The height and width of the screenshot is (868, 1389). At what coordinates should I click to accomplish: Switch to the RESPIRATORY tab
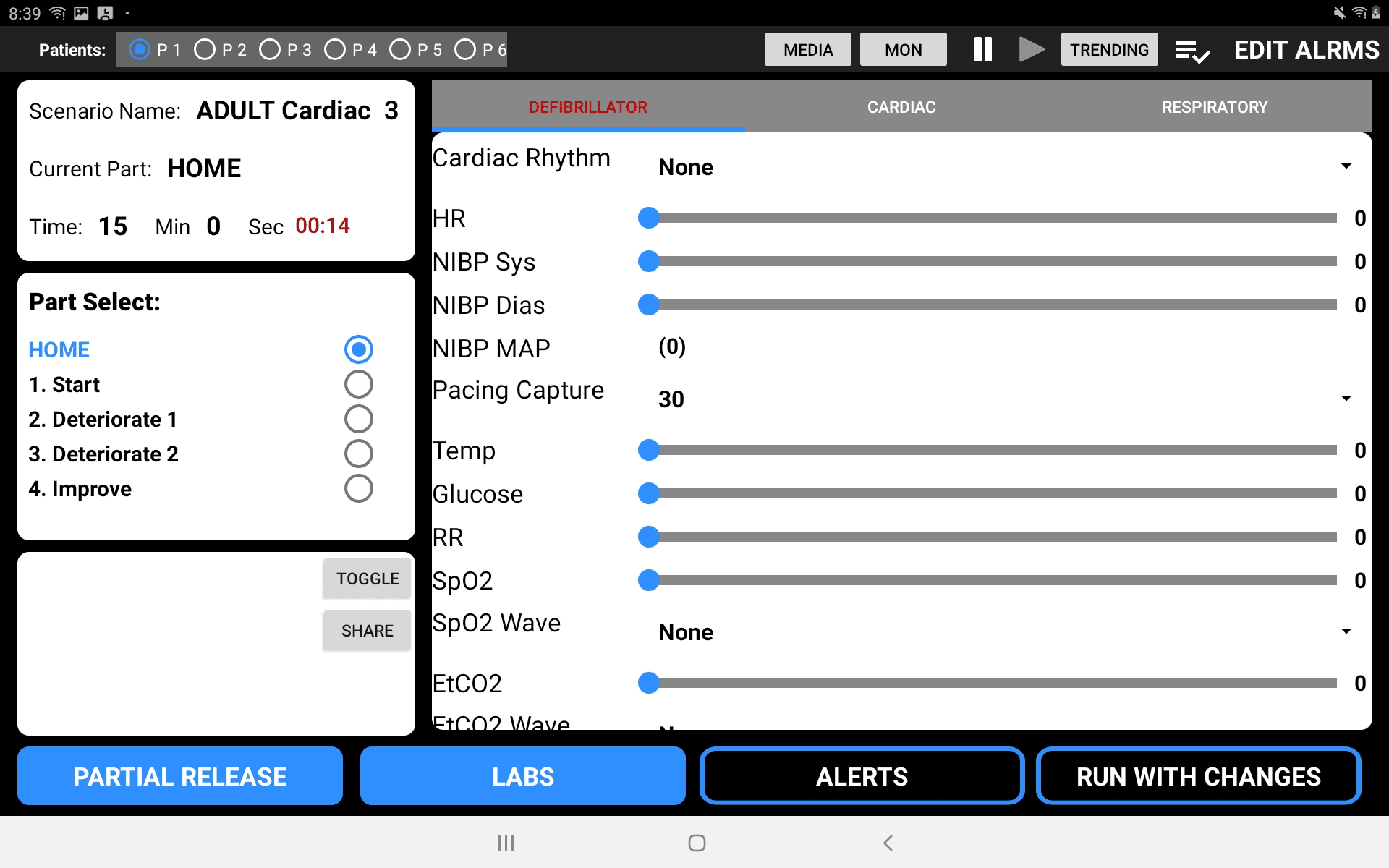(x=1214, y=106)
